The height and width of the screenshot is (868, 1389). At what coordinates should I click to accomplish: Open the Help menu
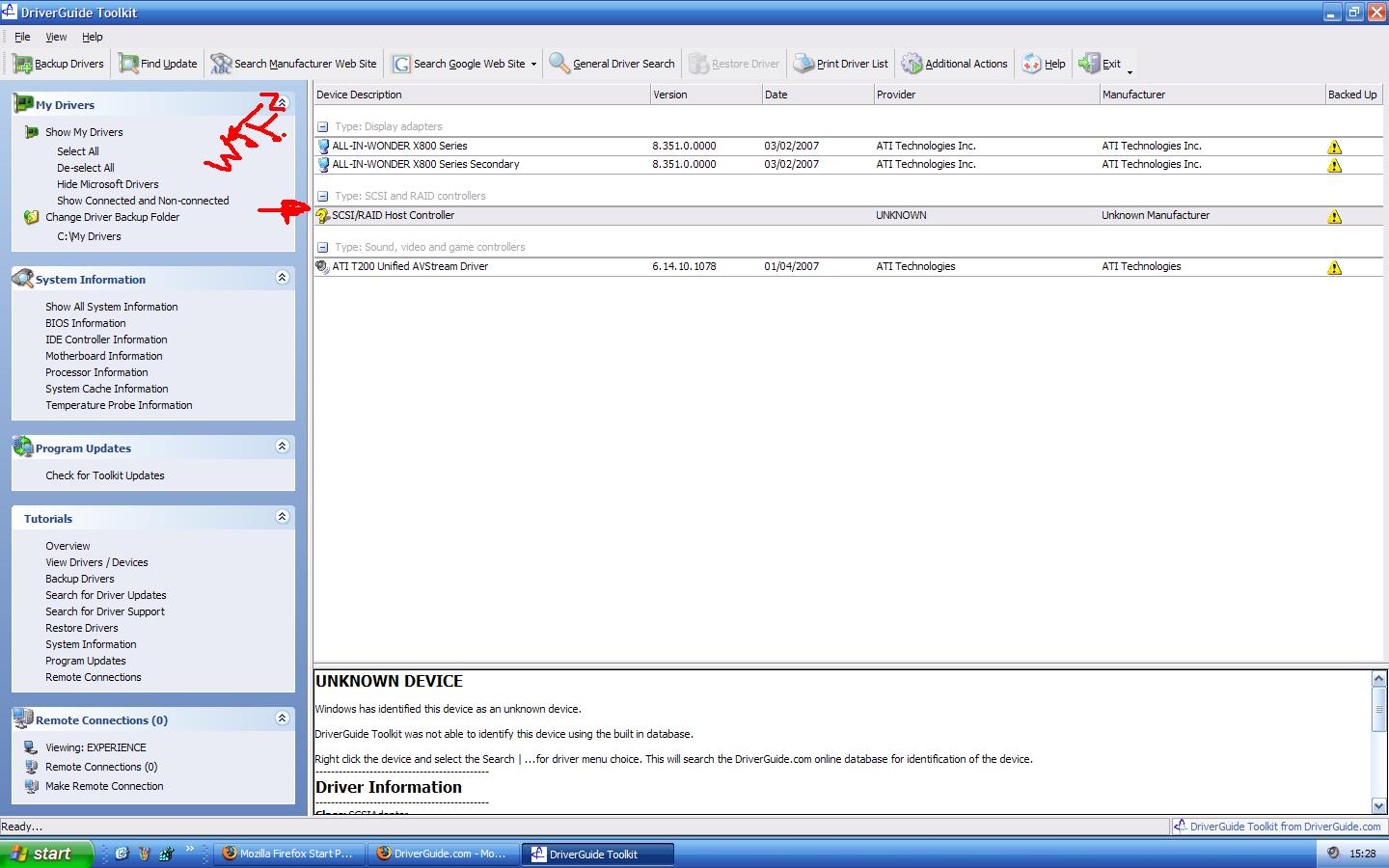[x=93, y=37]
